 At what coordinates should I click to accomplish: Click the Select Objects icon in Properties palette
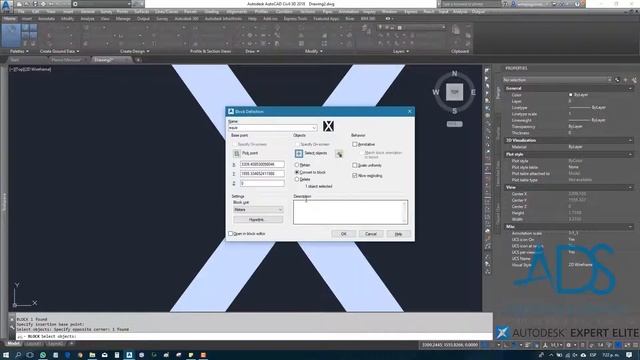(625, 80)
